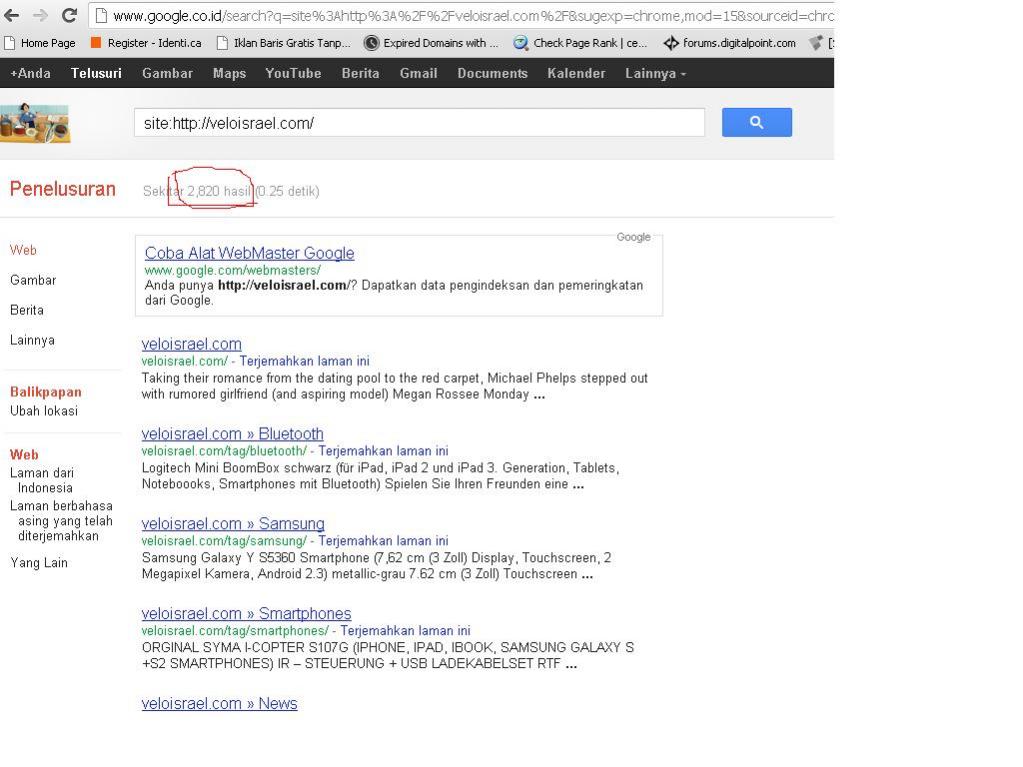Expand Lainnya in the left sidebar
The image size is (1023, 767).
pos(33,340)
